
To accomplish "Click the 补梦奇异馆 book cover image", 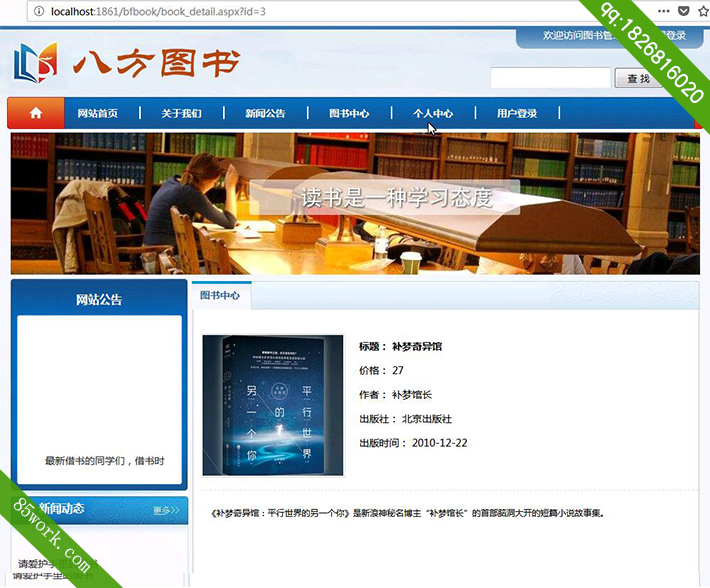I will point(273,406).
